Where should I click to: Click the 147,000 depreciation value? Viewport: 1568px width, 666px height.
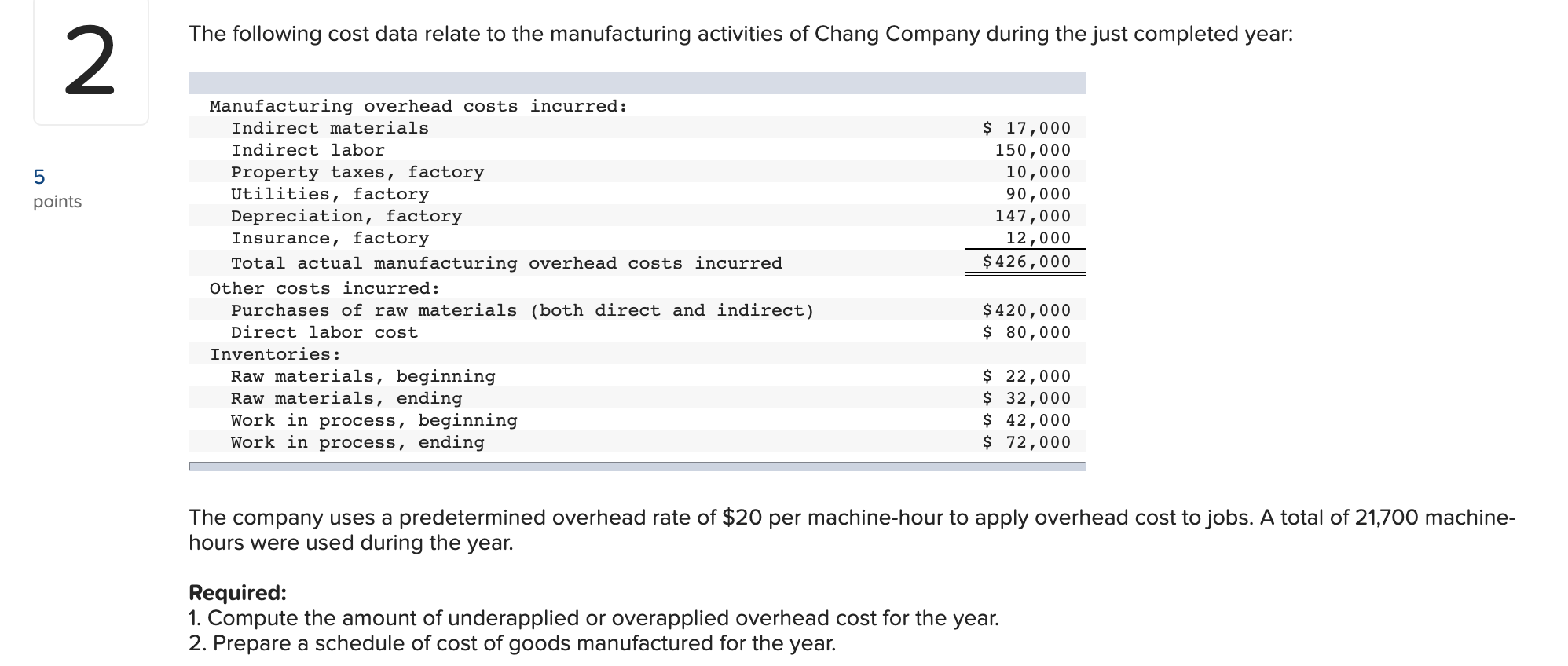pos(1033,216)
